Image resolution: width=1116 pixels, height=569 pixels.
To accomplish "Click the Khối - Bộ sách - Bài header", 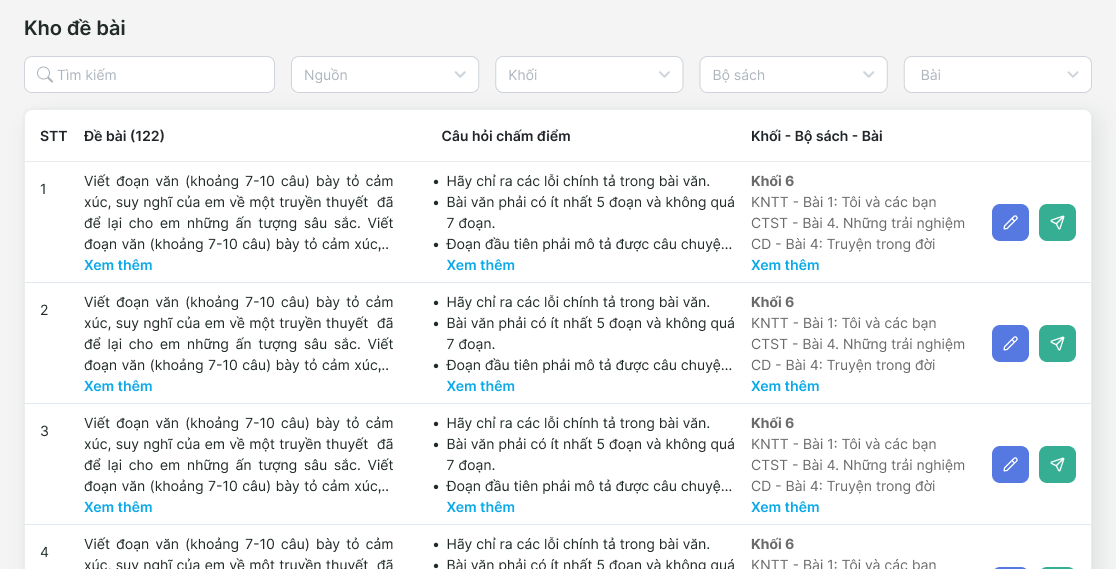I will pos(816,136).
